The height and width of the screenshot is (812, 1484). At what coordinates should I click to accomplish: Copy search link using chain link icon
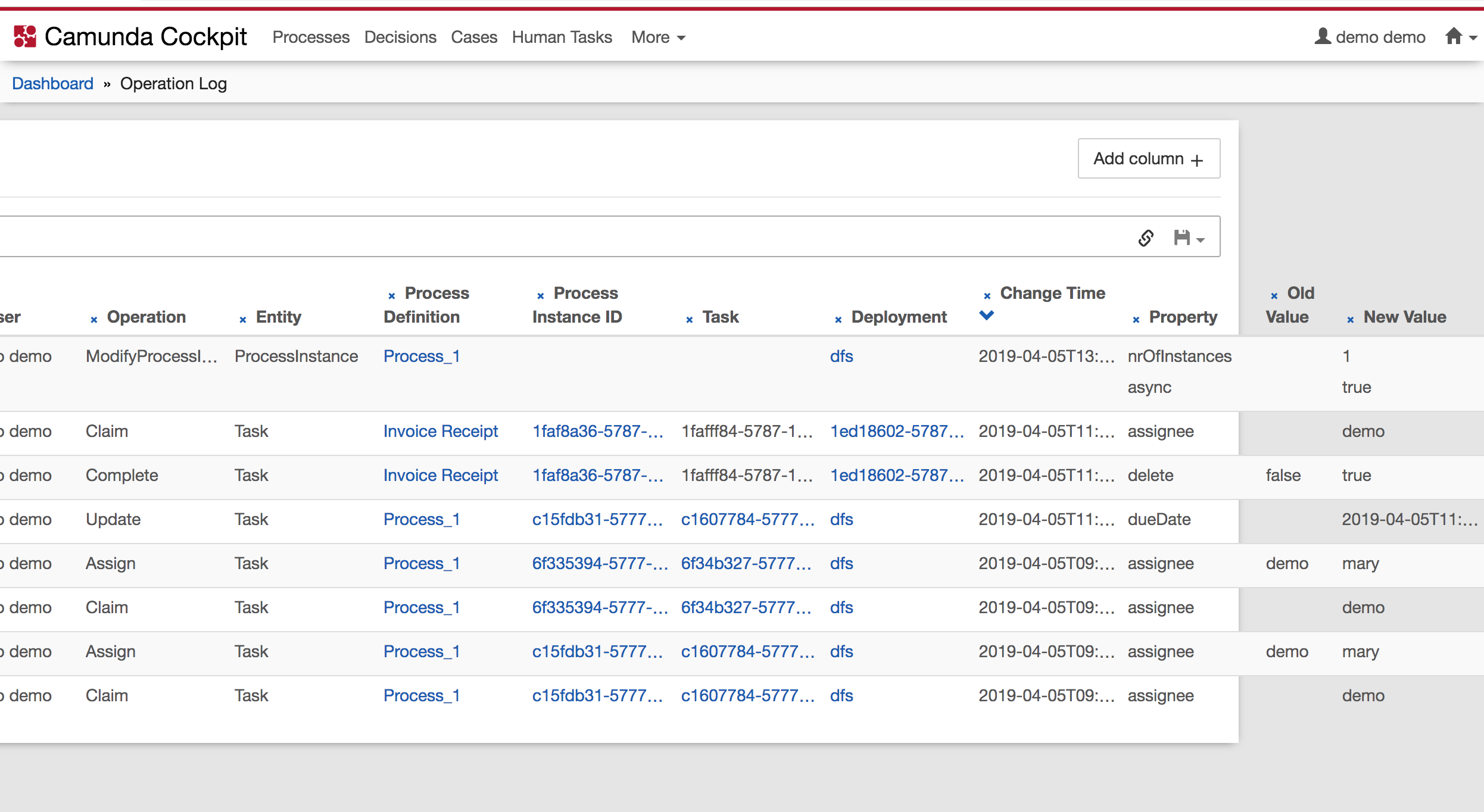pos(1146,238)
